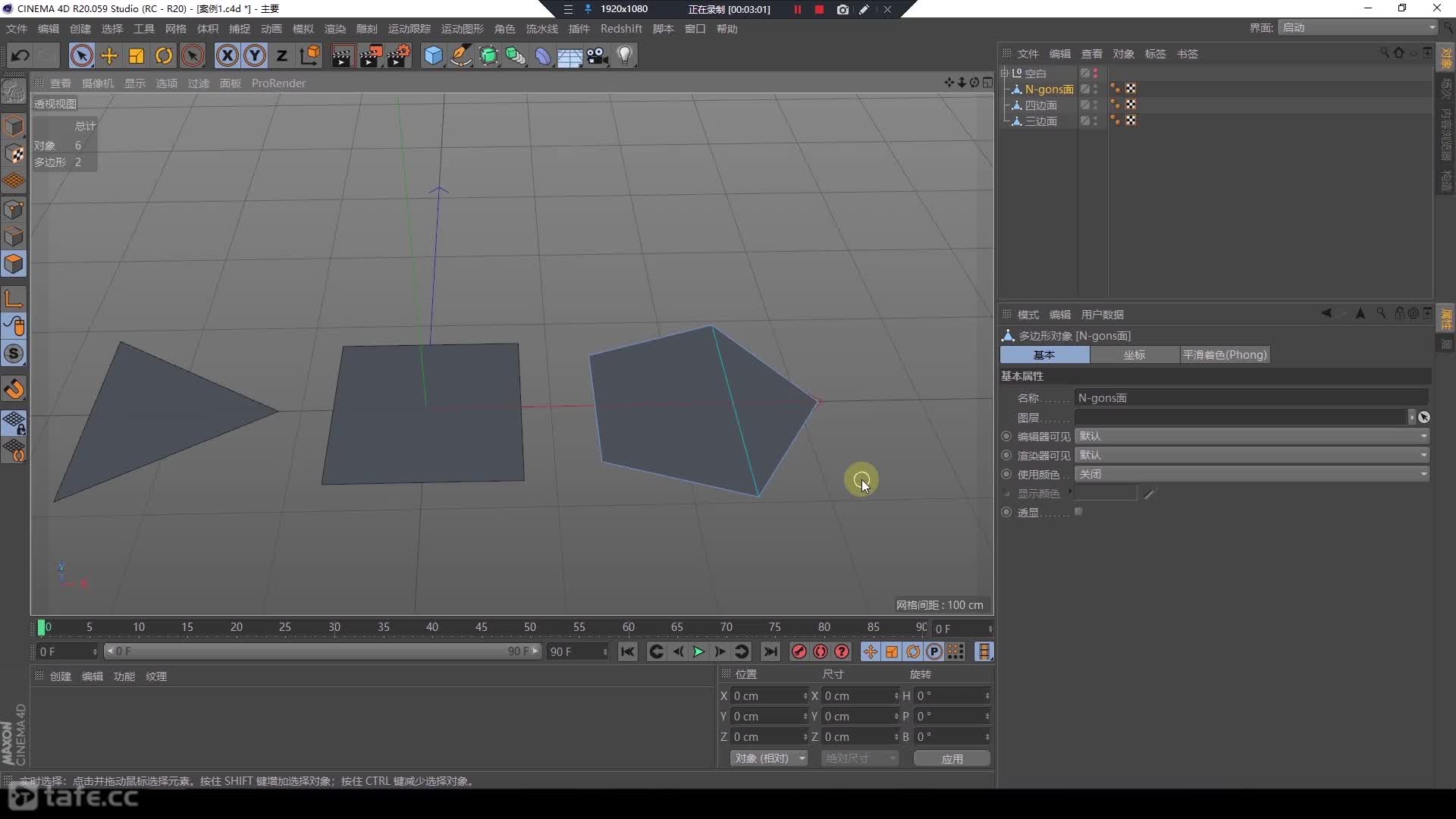Toggle Autokeying button
The width and height of the screenshot is (1456, 819).
821,651
